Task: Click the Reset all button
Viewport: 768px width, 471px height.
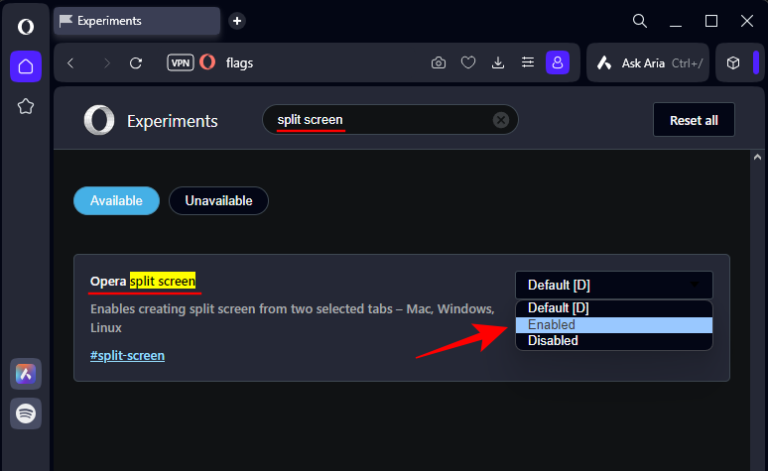Action: coord(694,120)
